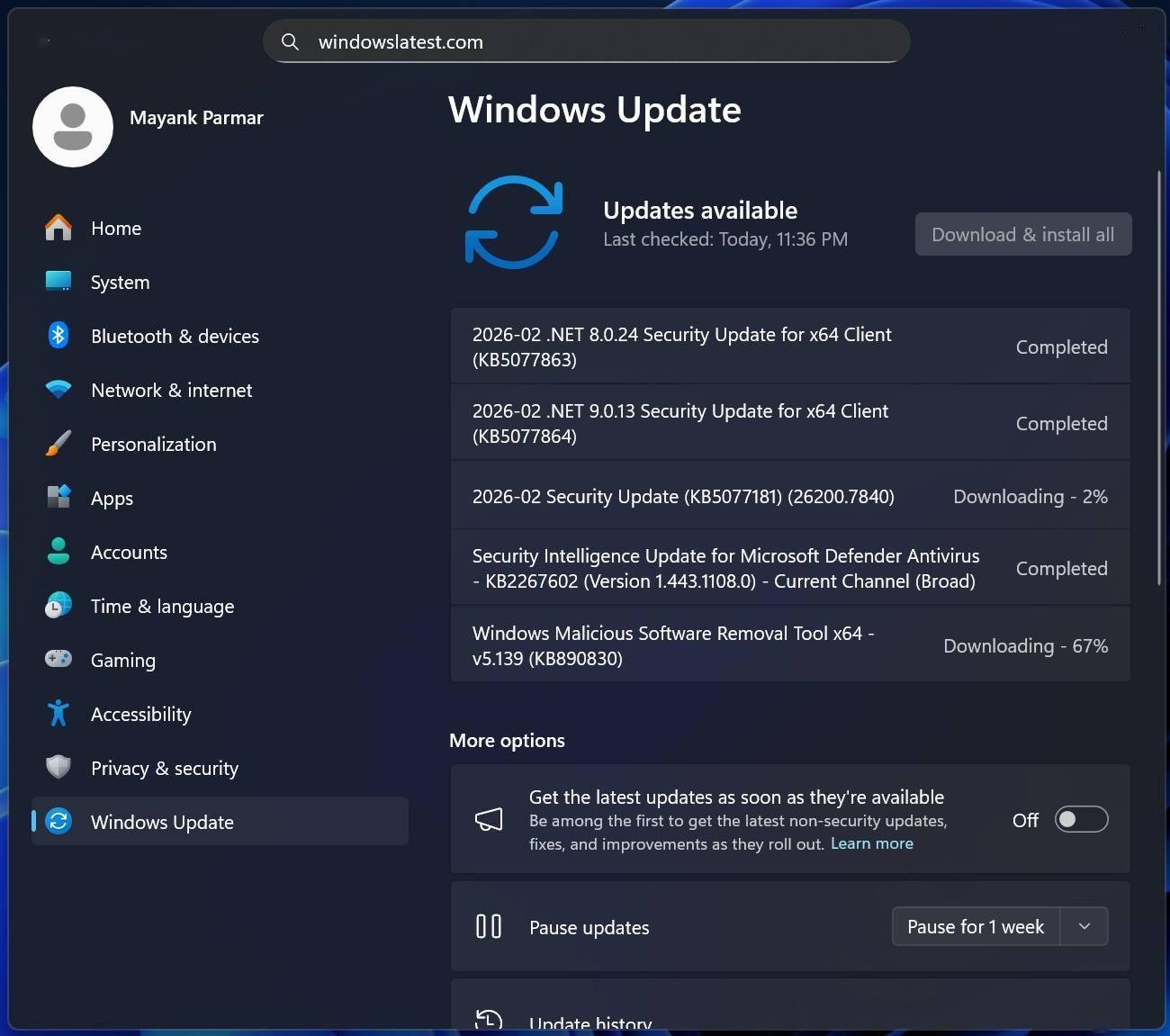Go to the Accounts section
This screenshot has width=1170, height=1036.
[129, 552]
